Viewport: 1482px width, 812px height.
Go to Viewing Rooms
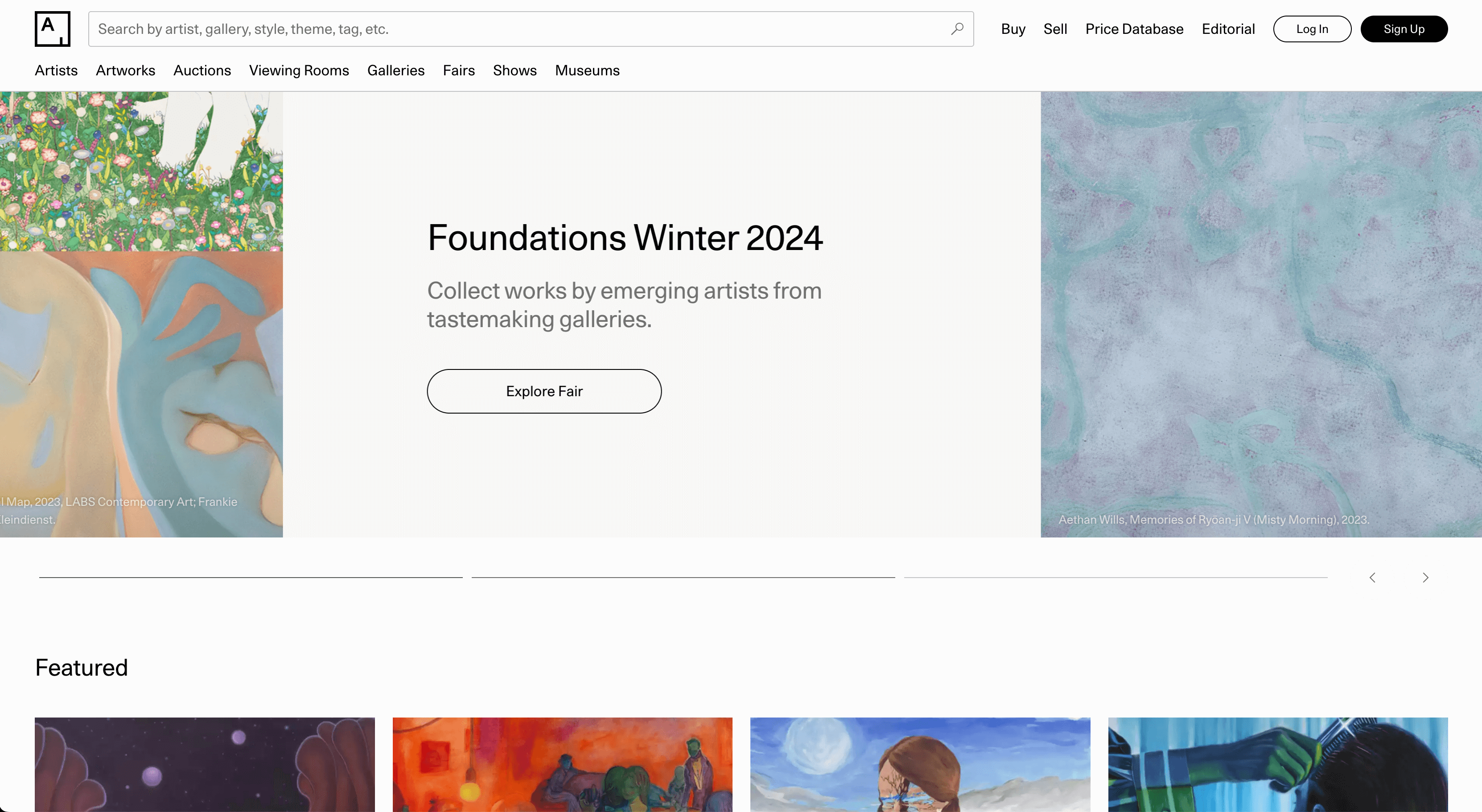click(x=299, y=70)
